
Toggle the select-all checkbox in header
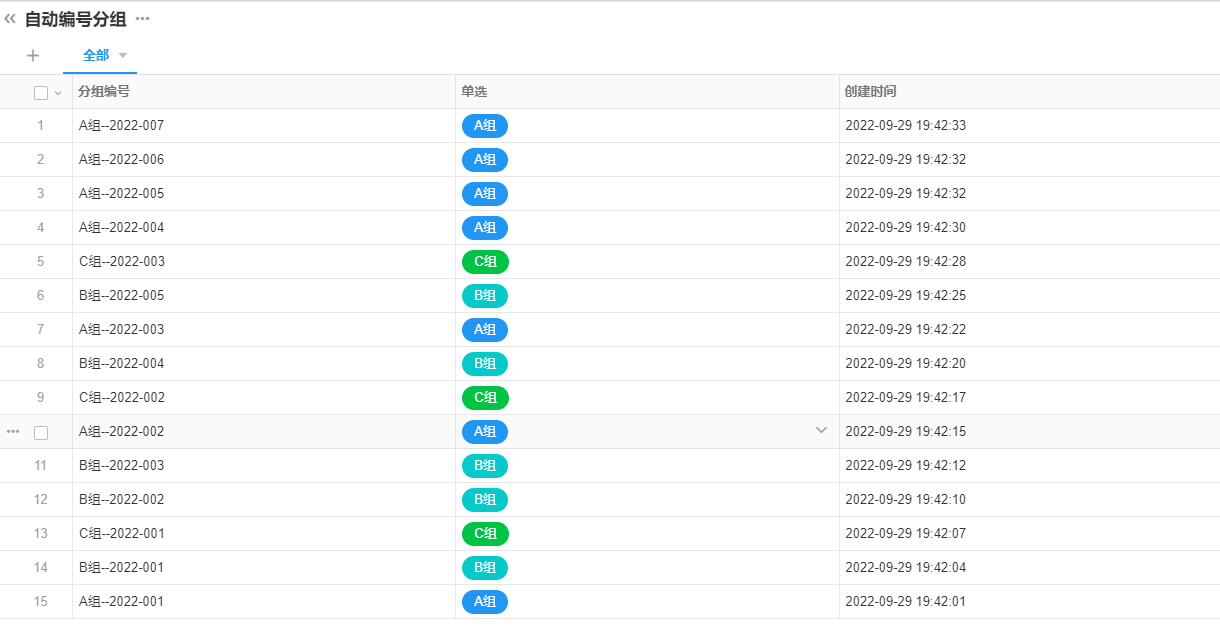(41, 93)
